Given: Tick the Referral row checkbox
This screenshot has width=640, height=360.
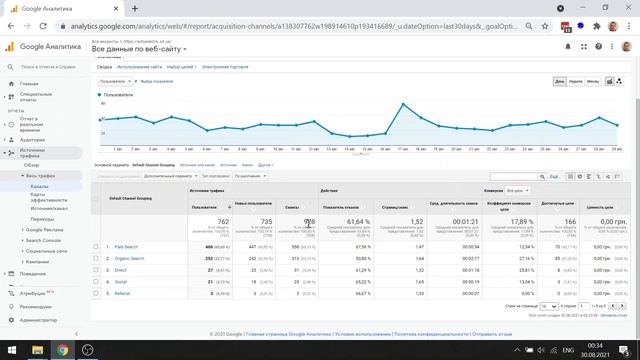Looking at the screenshot, I should pos(96,293).
